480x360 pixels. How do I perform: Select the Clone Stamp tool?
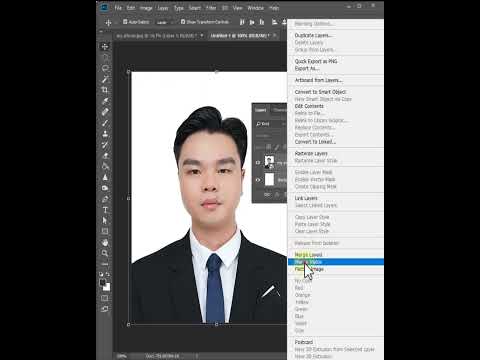(105, 134)
